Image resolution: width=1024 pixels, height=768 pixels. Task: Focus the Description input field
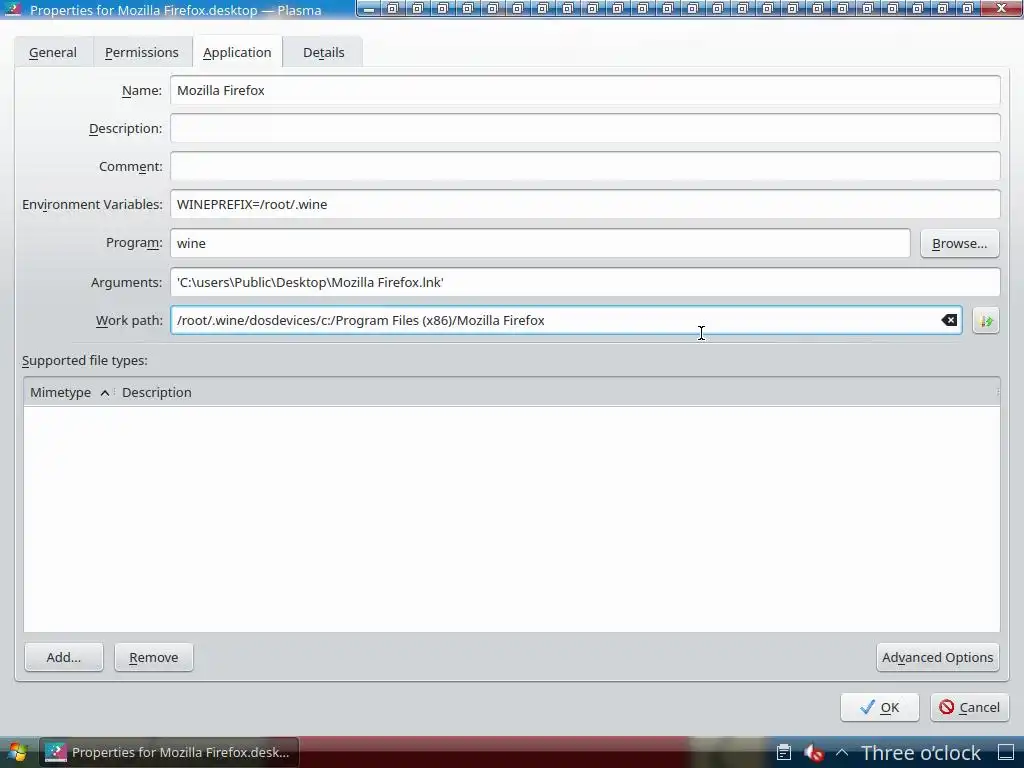(584, 128)
